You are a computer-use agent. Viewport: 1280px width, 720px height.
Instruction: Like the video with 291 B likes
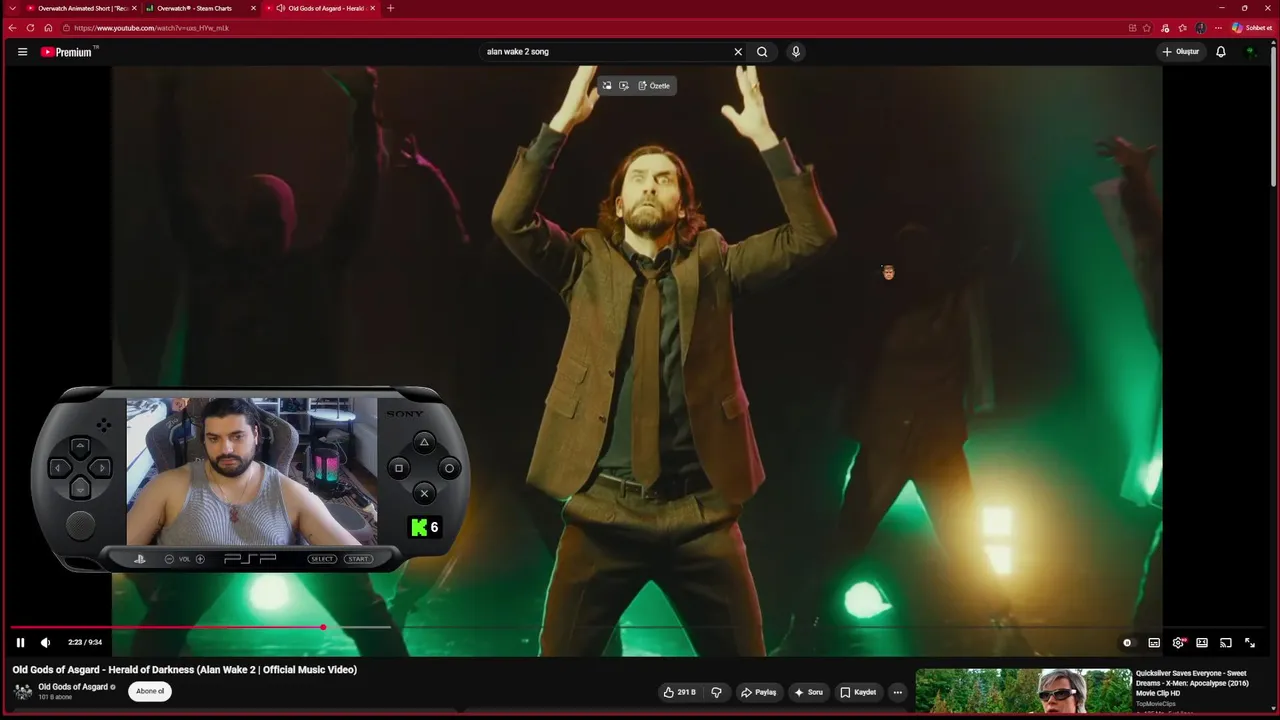[679, 692]
